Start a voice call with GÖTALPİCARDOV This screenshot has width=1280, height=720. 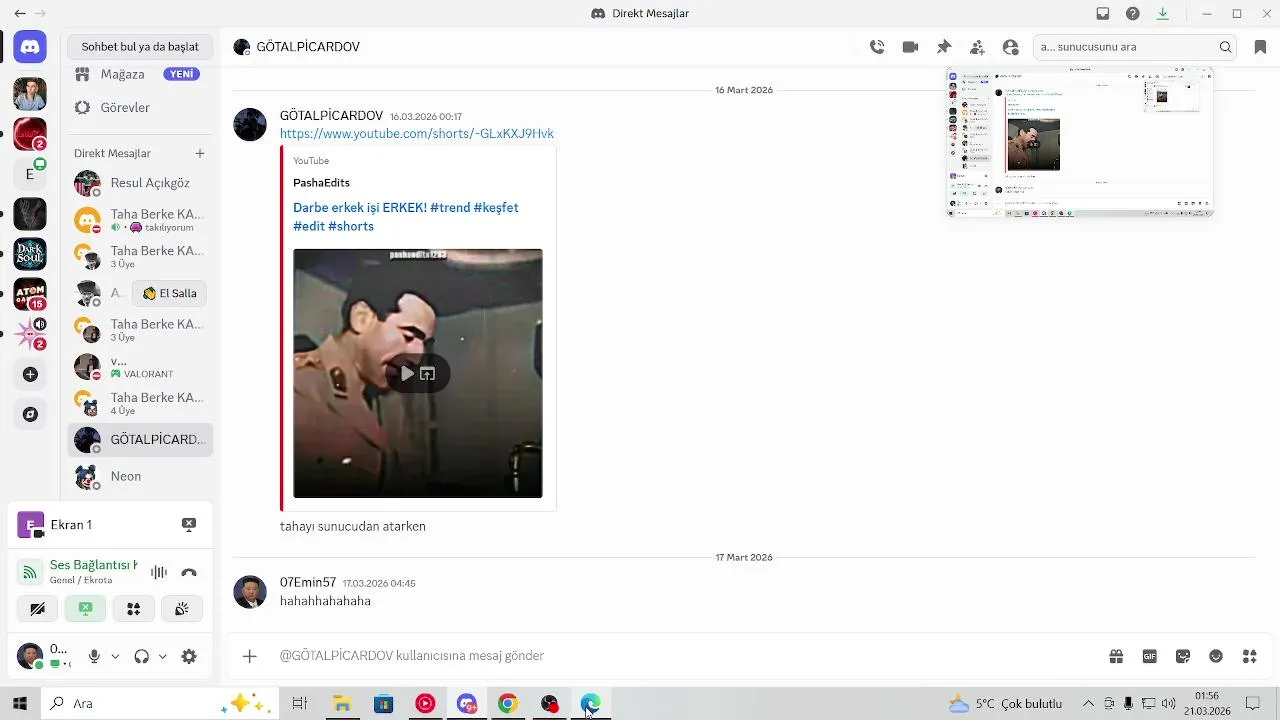coord(877,47)
